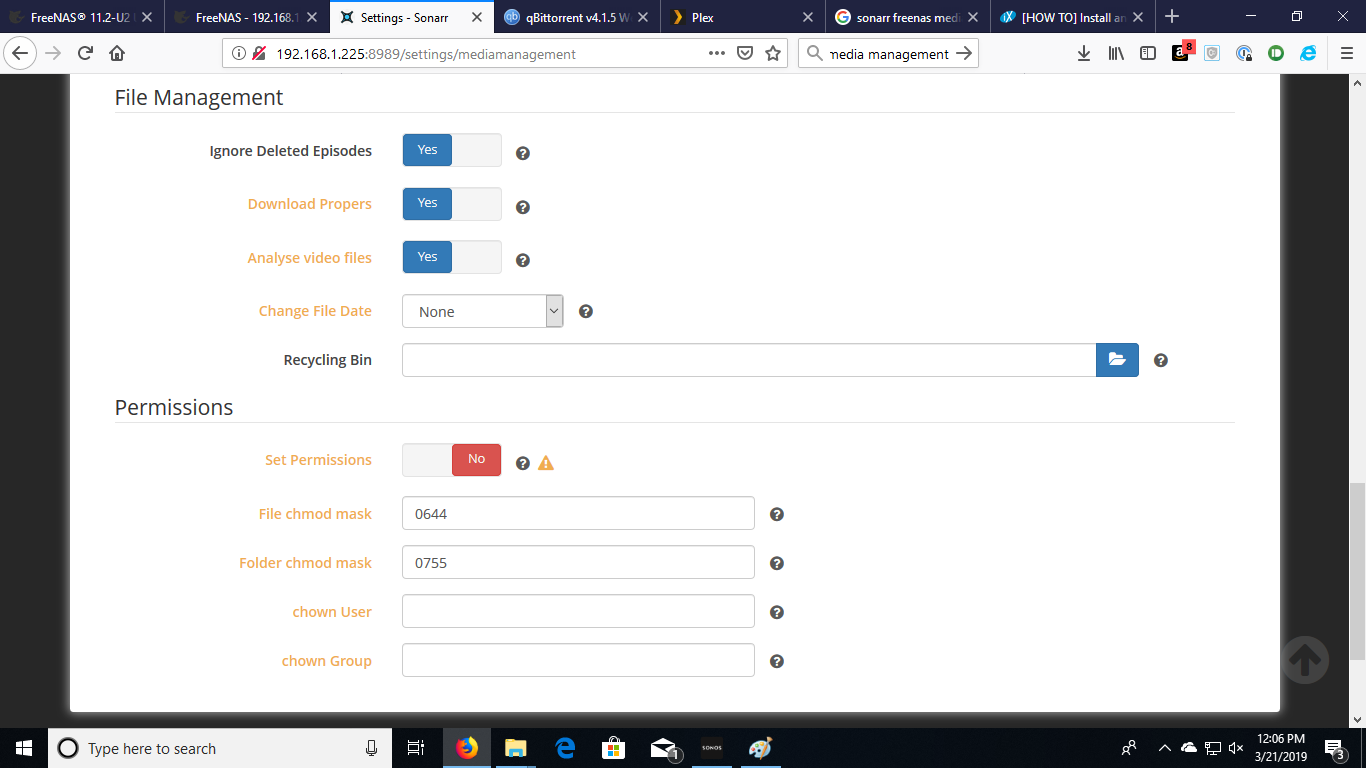Image resolution: width=1366 pixels, height=768 pixels.
Task: Open the Firefox hamburger menu
Action: (x=1346, y=54)
